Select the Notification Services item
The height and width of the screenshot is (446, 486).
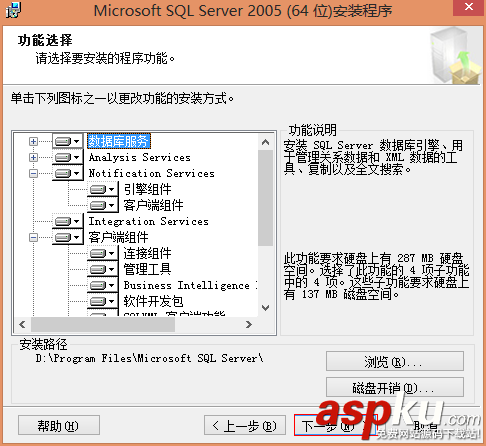click(152, 173)
